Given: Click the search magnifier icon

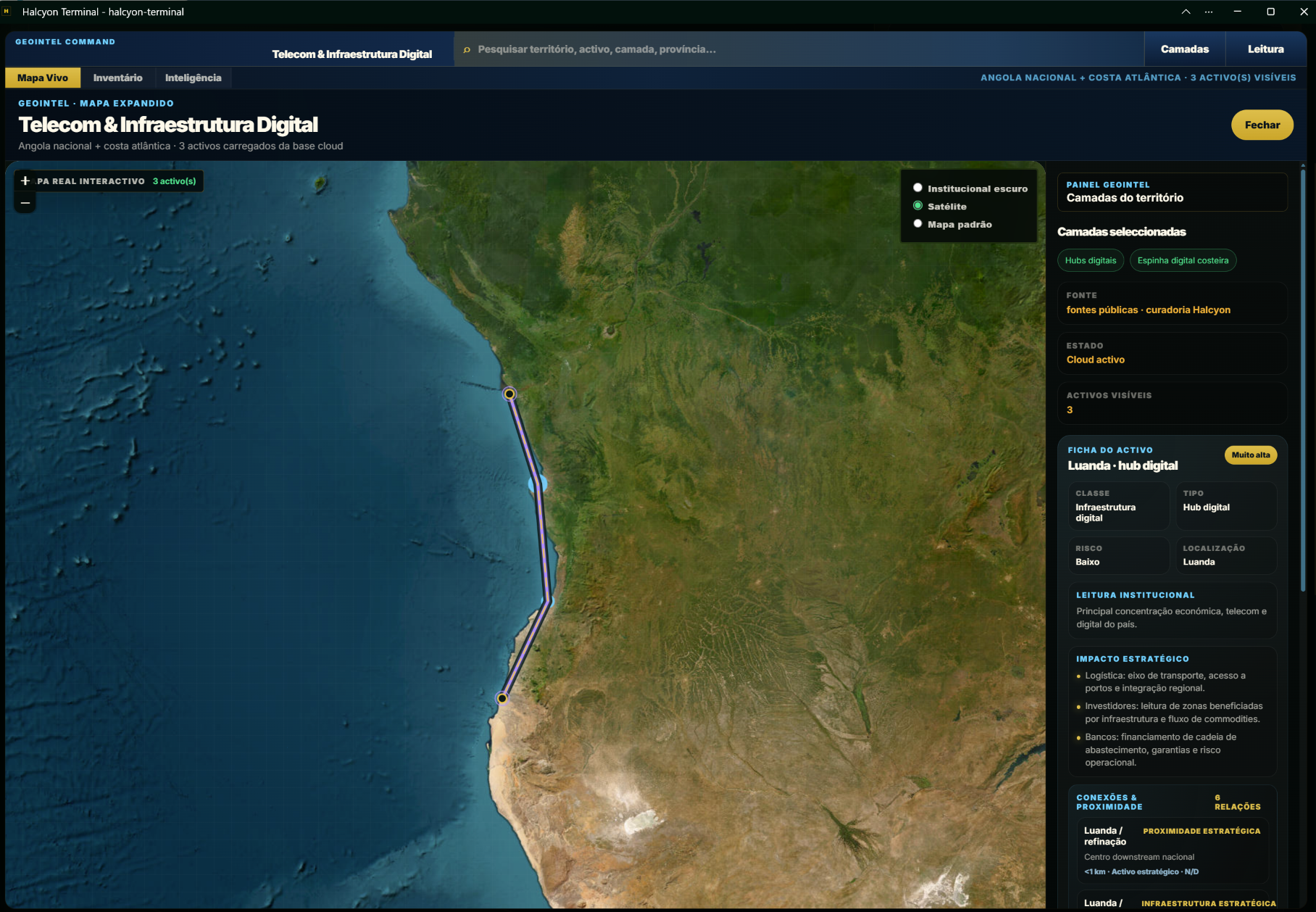Looking at the screenshot, I should point(467,49).
